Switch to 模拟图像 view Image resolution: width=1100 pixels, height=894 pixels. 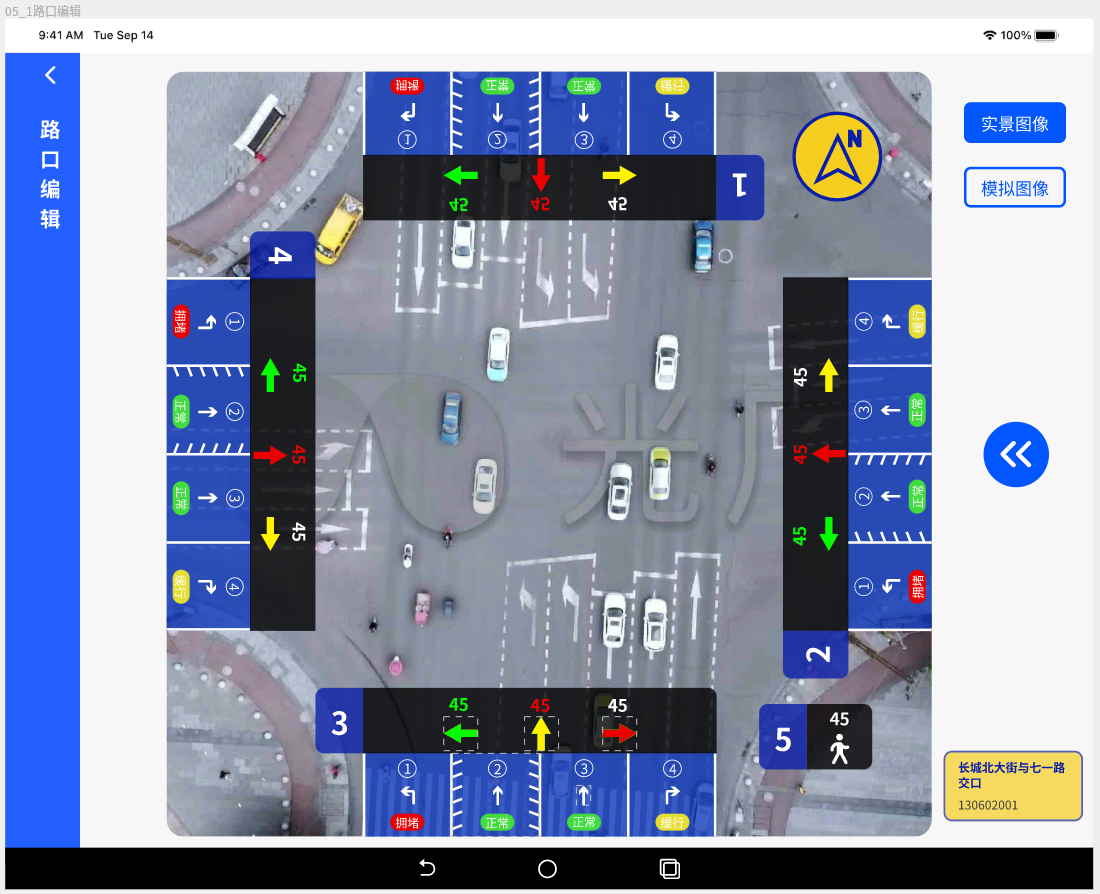[x=1014, y=188]
